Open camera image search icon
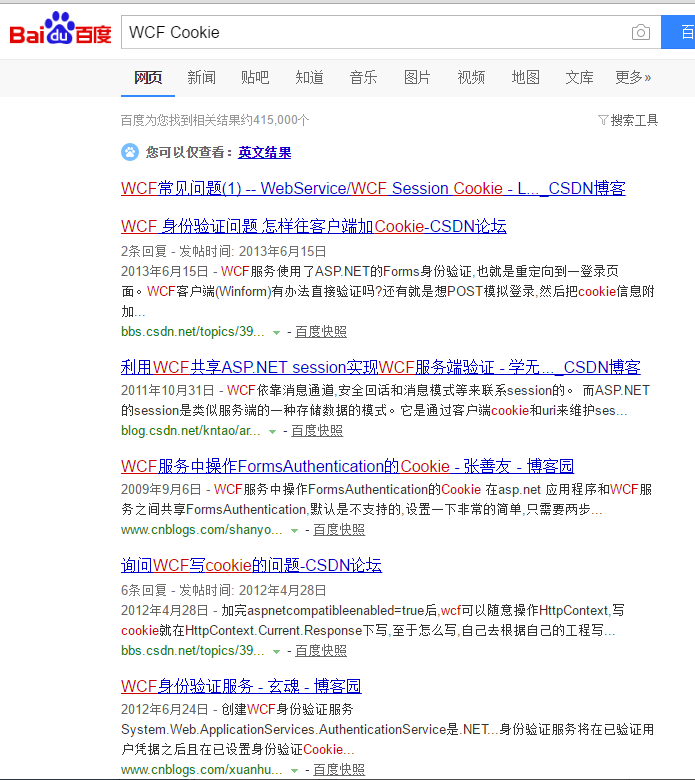 click(640, 32)
